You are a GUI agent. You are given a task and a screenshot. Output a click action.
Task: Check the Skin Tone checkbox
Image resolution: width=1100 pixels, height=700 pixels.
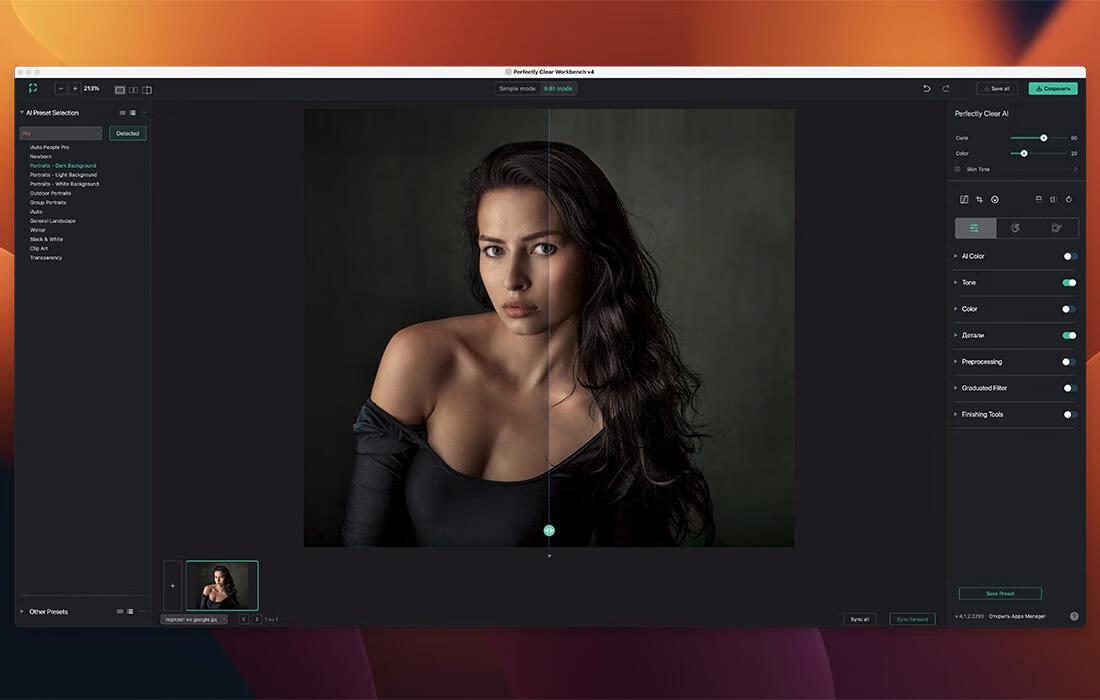pyautogui.click(x=958, y=169)
